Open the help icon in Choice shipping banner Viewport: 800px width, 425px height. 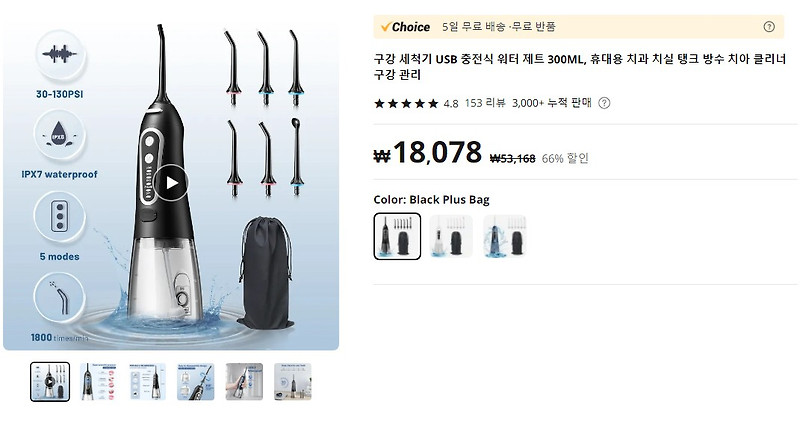769,27
